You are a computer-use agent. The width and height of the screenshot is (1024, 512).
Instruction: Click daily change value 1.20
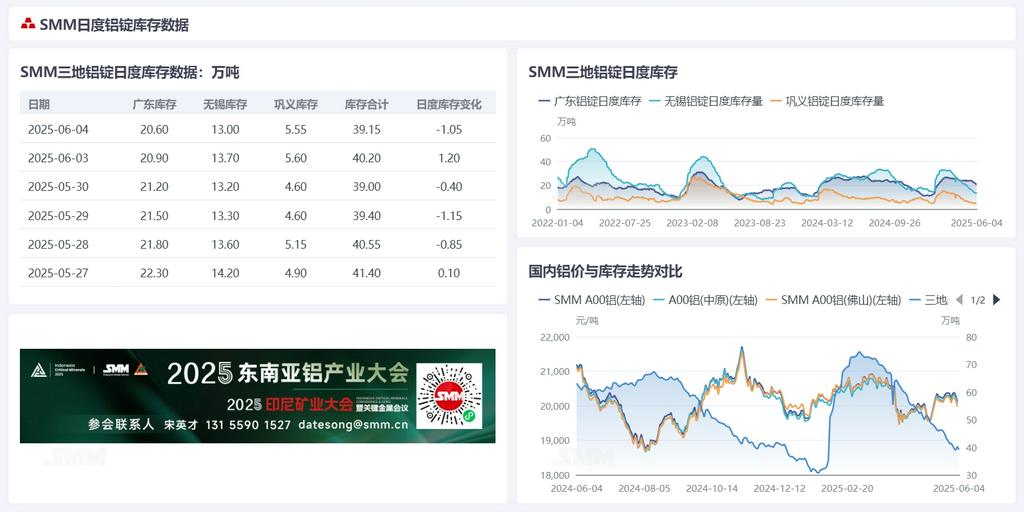449,158
